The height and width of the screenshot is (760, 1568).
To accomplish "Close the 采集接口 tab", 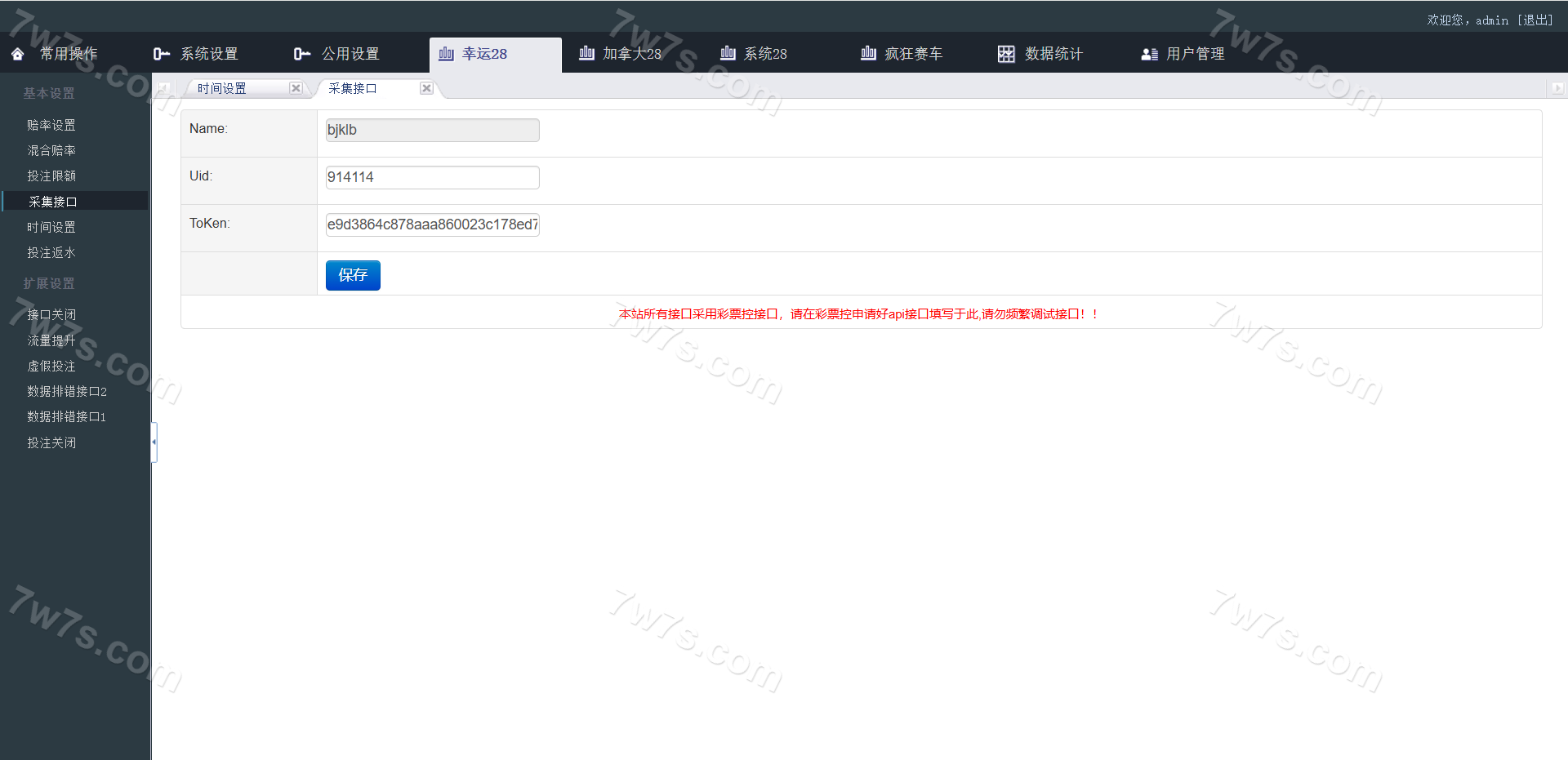I will [x=426, y=88].
